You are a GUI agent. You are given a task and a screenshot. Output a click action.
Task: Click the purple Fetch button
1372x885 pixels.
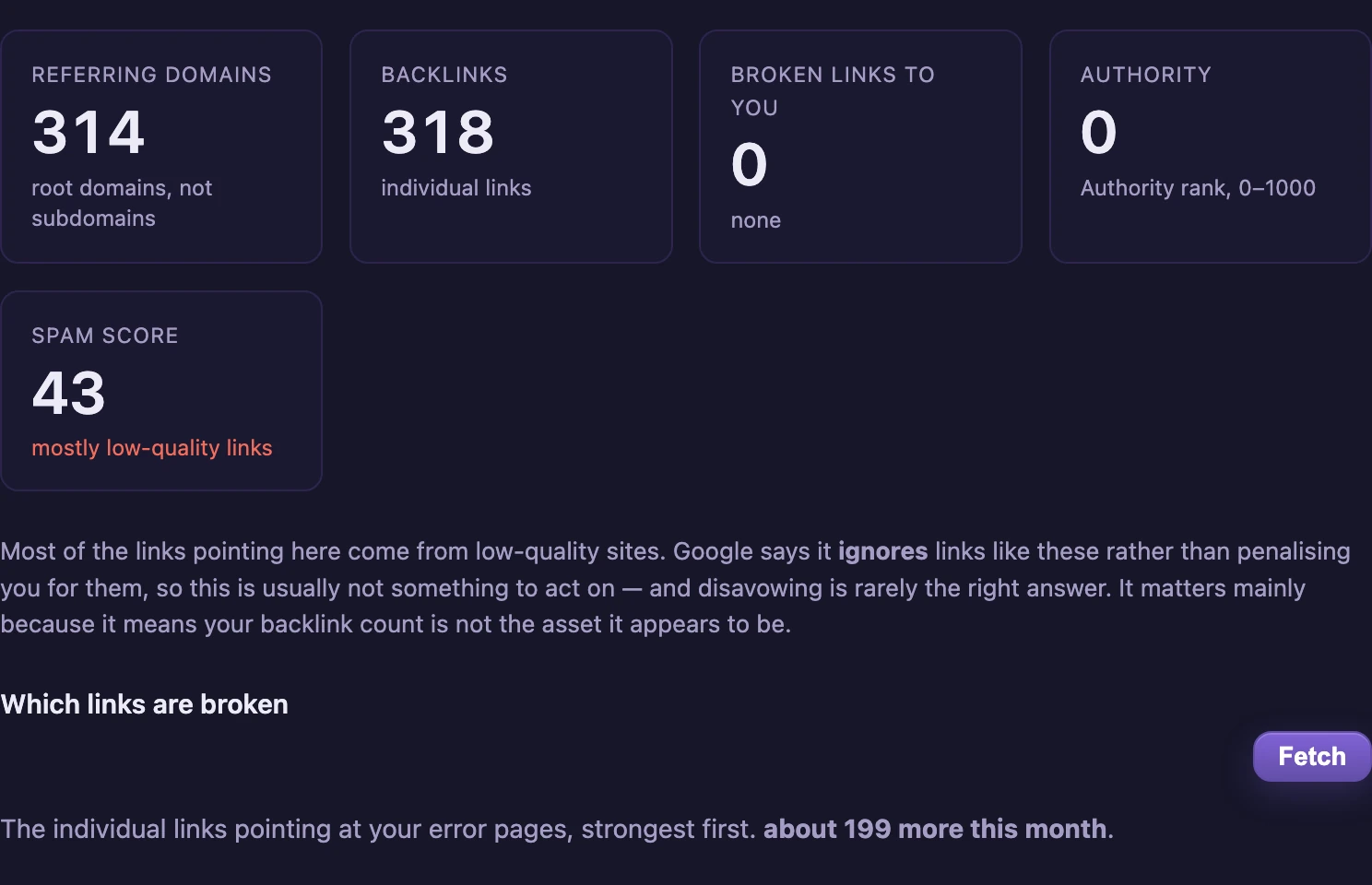[1311, 756]
